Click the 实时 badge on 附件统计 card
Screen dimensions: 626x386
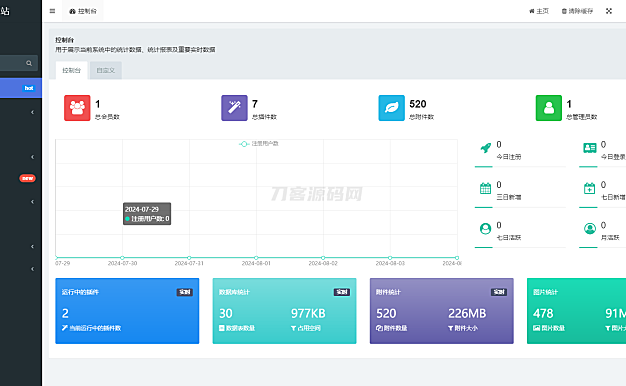pyautogui.click(x=499, y=292)
